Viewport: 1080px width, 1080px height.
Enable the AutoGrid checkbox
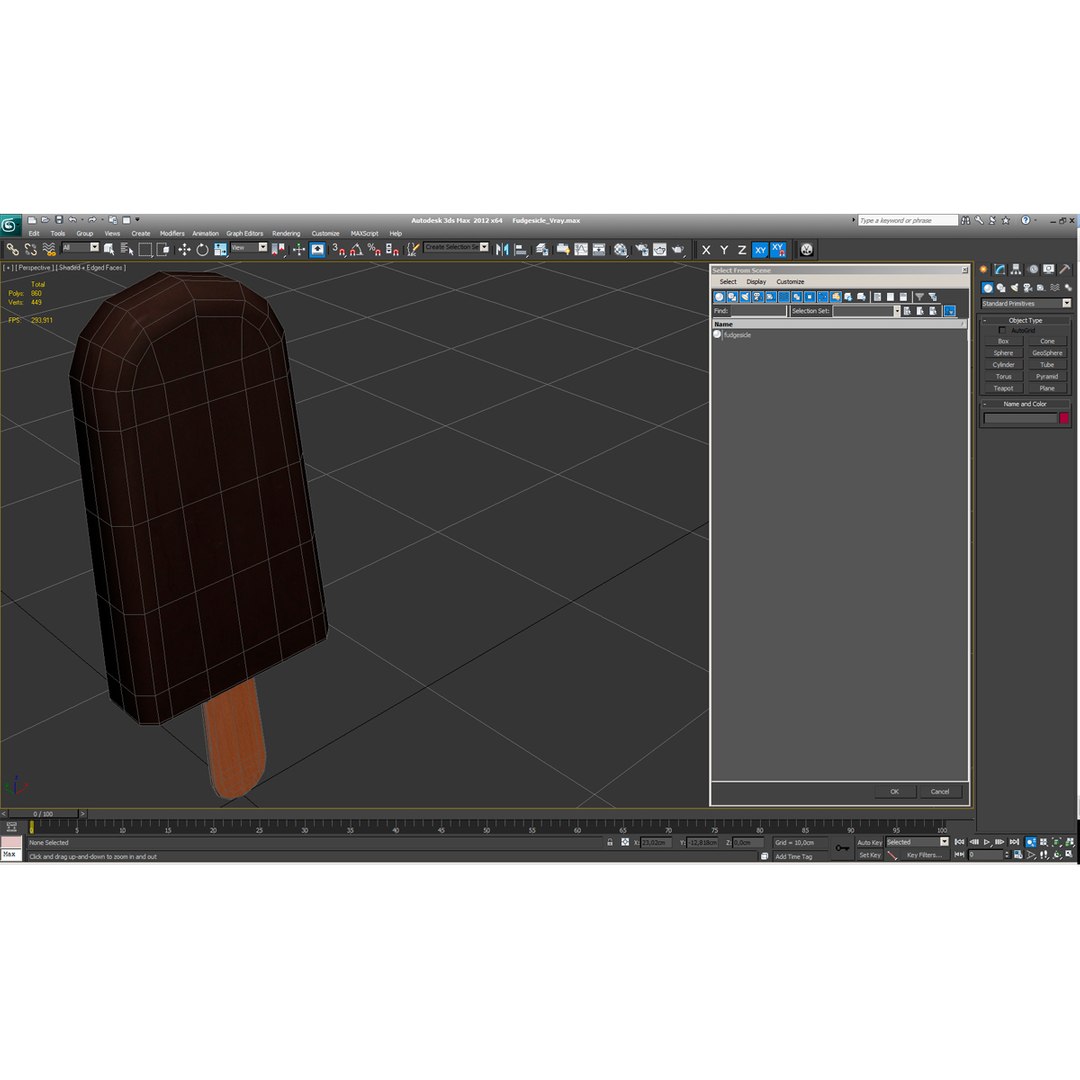[x=1002, y=331]
